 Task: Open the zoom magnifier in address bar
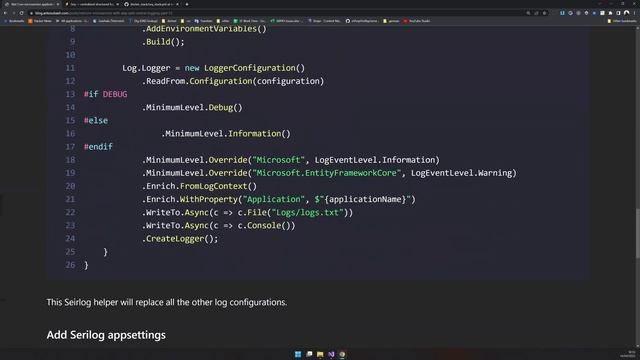(528, 13)
